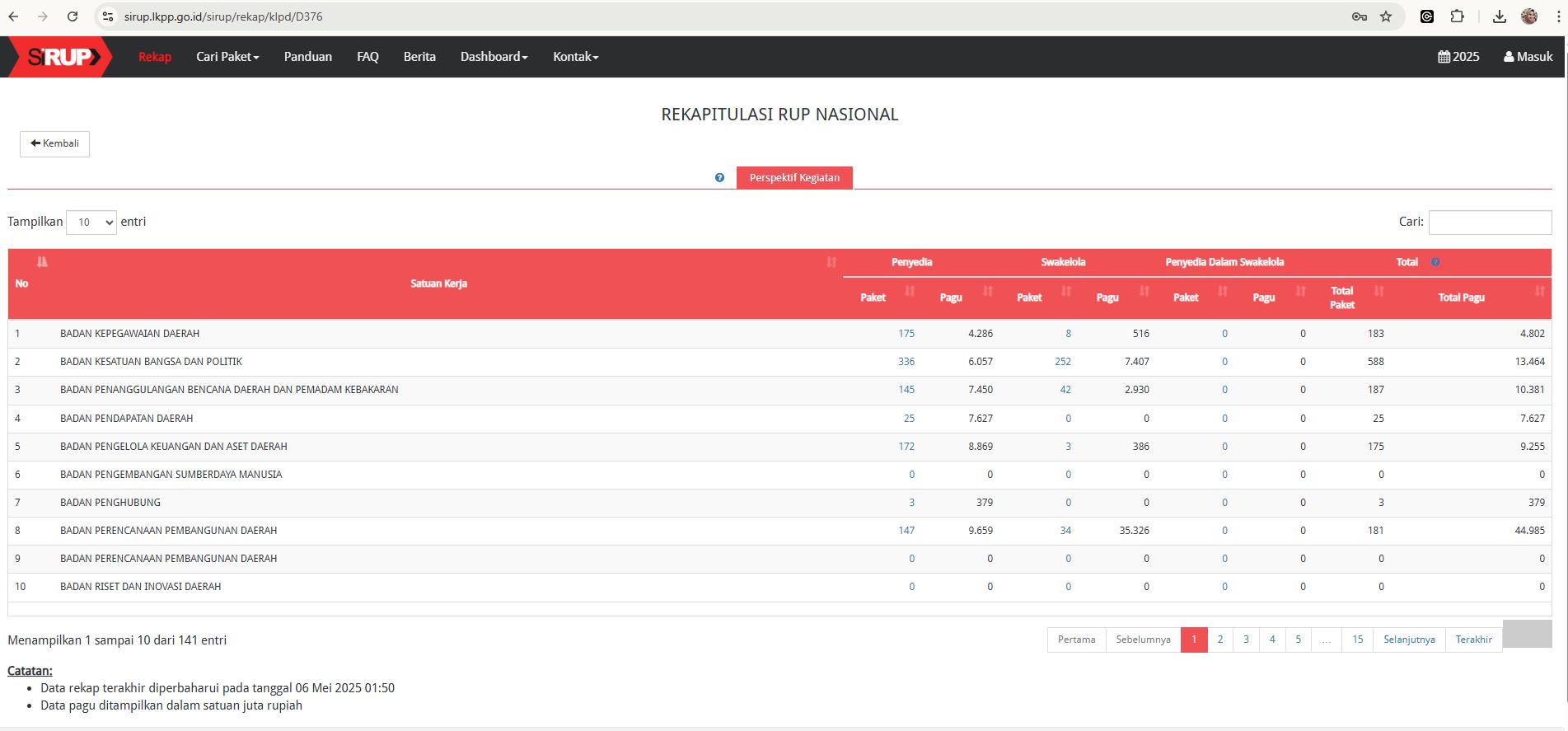Open the Grammarly extension icon
This screenshot has height=731, width=1568.
coord(1427,16)
